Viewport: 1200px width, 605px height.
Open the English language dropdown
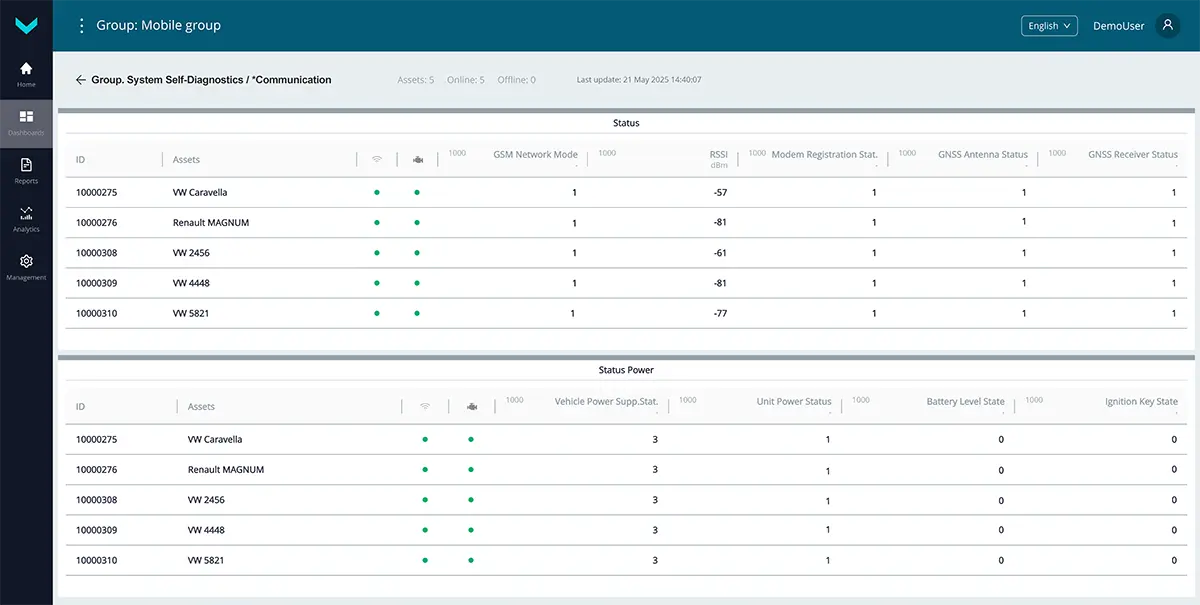(x=1049, y=26)
